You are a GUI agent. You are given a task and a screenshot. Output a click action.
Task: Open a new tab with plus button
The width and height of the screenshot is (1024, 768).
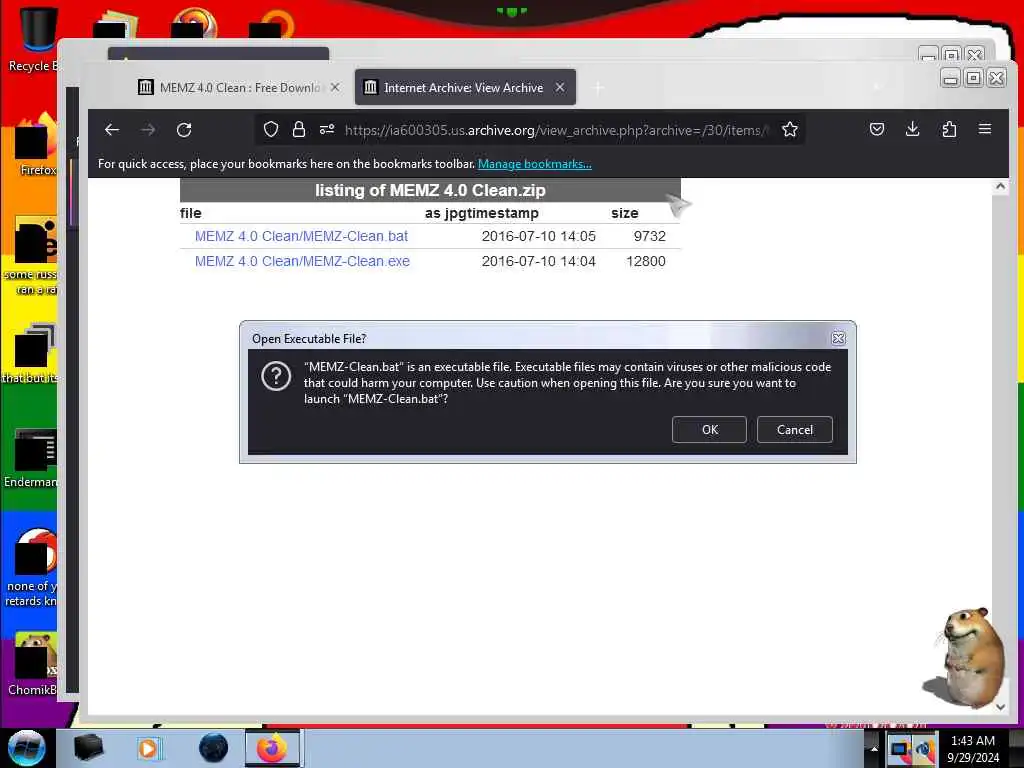tap(598, 88)
